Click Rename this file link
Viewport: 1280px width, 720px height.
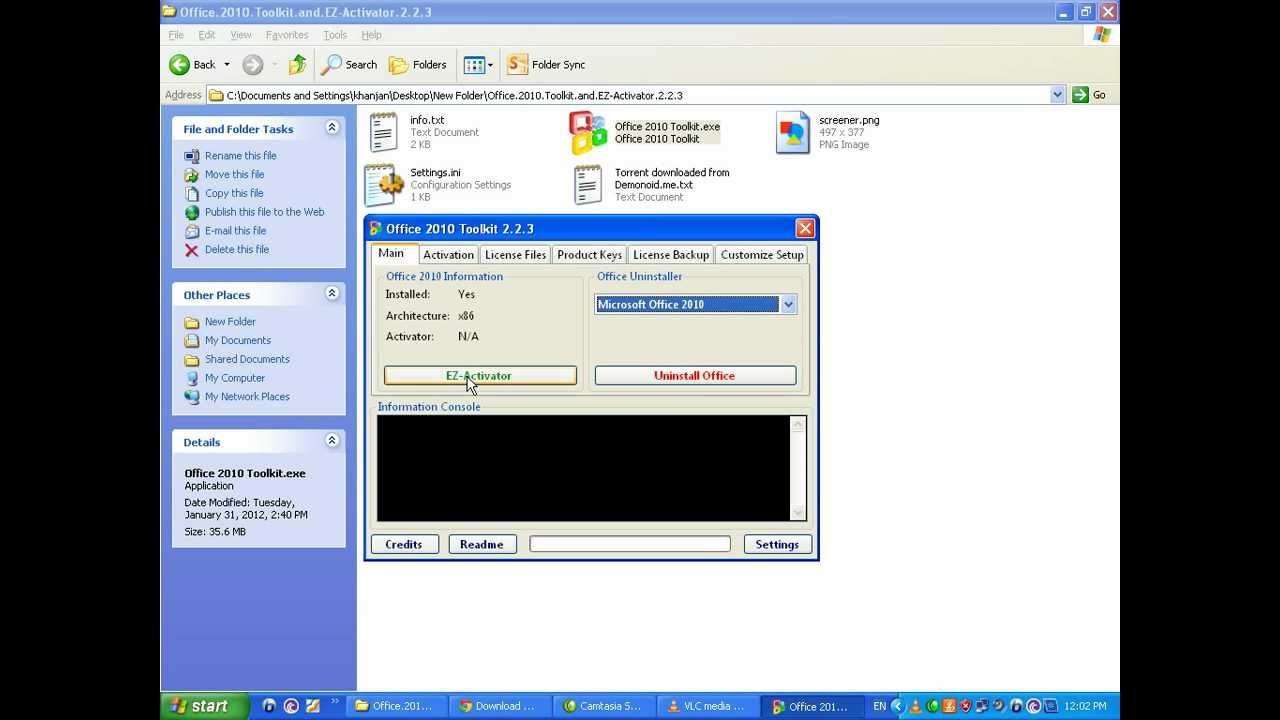coord(241,156)
